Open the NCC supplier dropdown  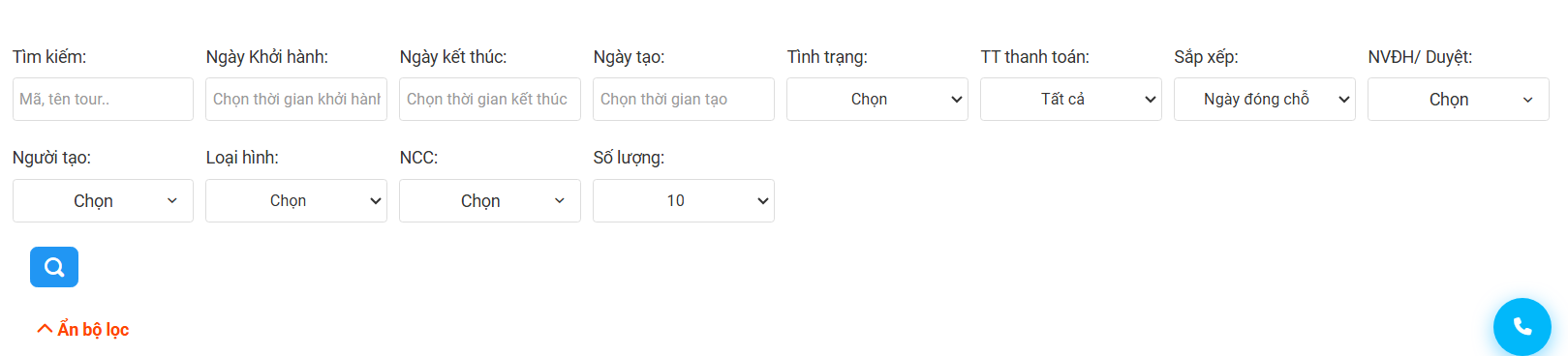pos(490,200)
